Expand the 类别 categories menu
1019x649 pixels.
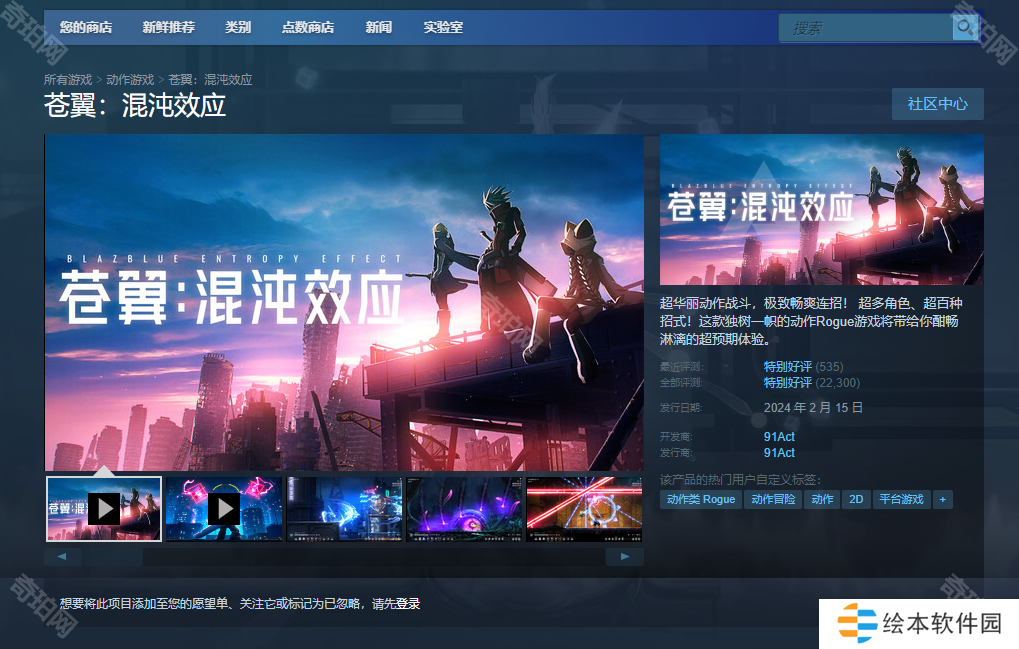[x=238, y=27]
